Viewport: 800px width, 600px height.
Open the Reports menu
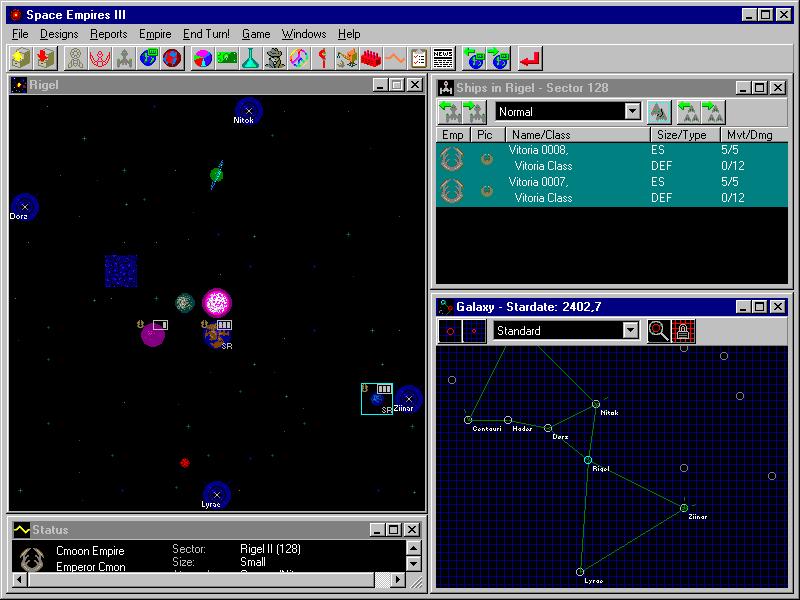[109, 34]
